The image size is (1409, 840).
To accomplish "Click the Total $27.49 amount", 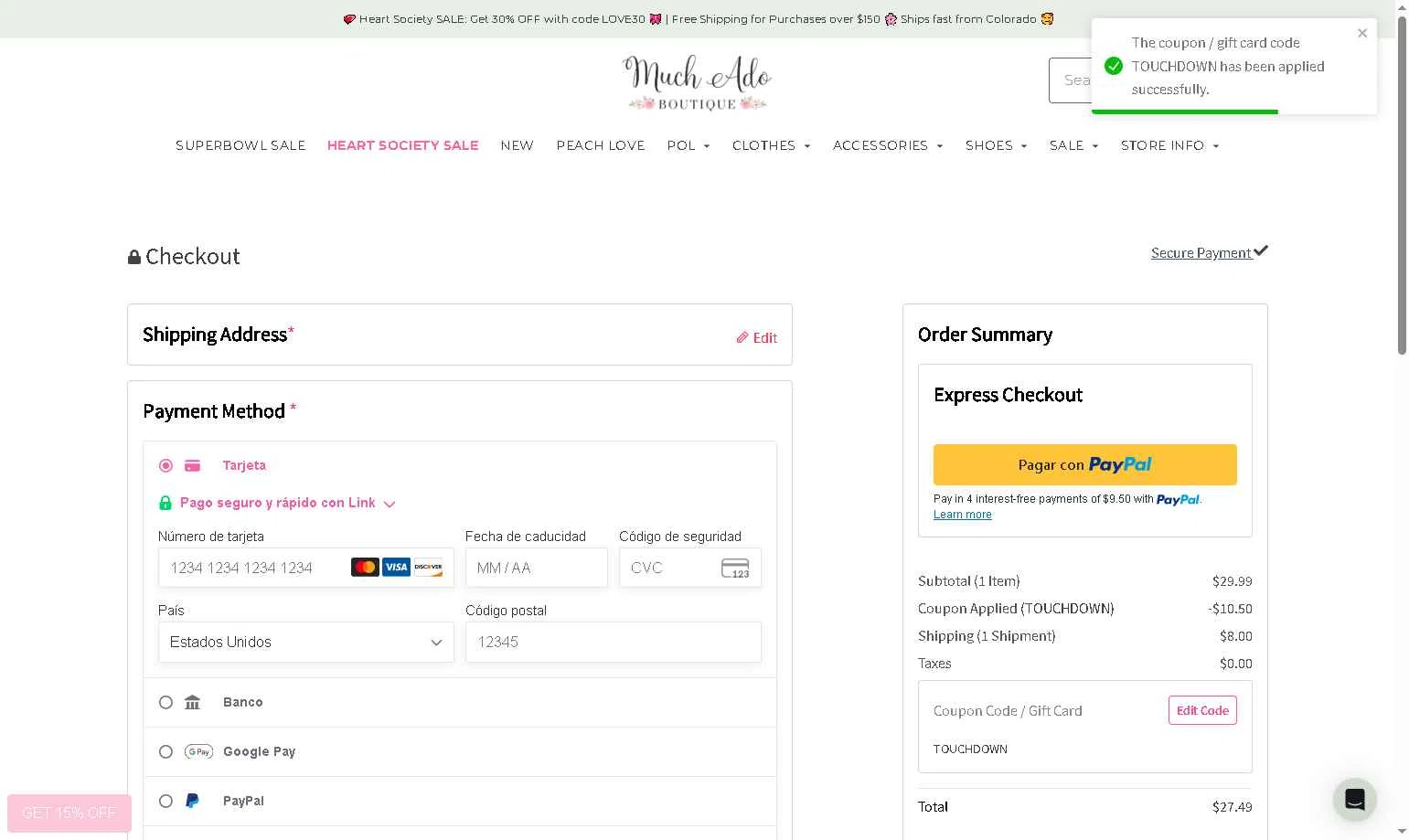I will coord(1233,807).
